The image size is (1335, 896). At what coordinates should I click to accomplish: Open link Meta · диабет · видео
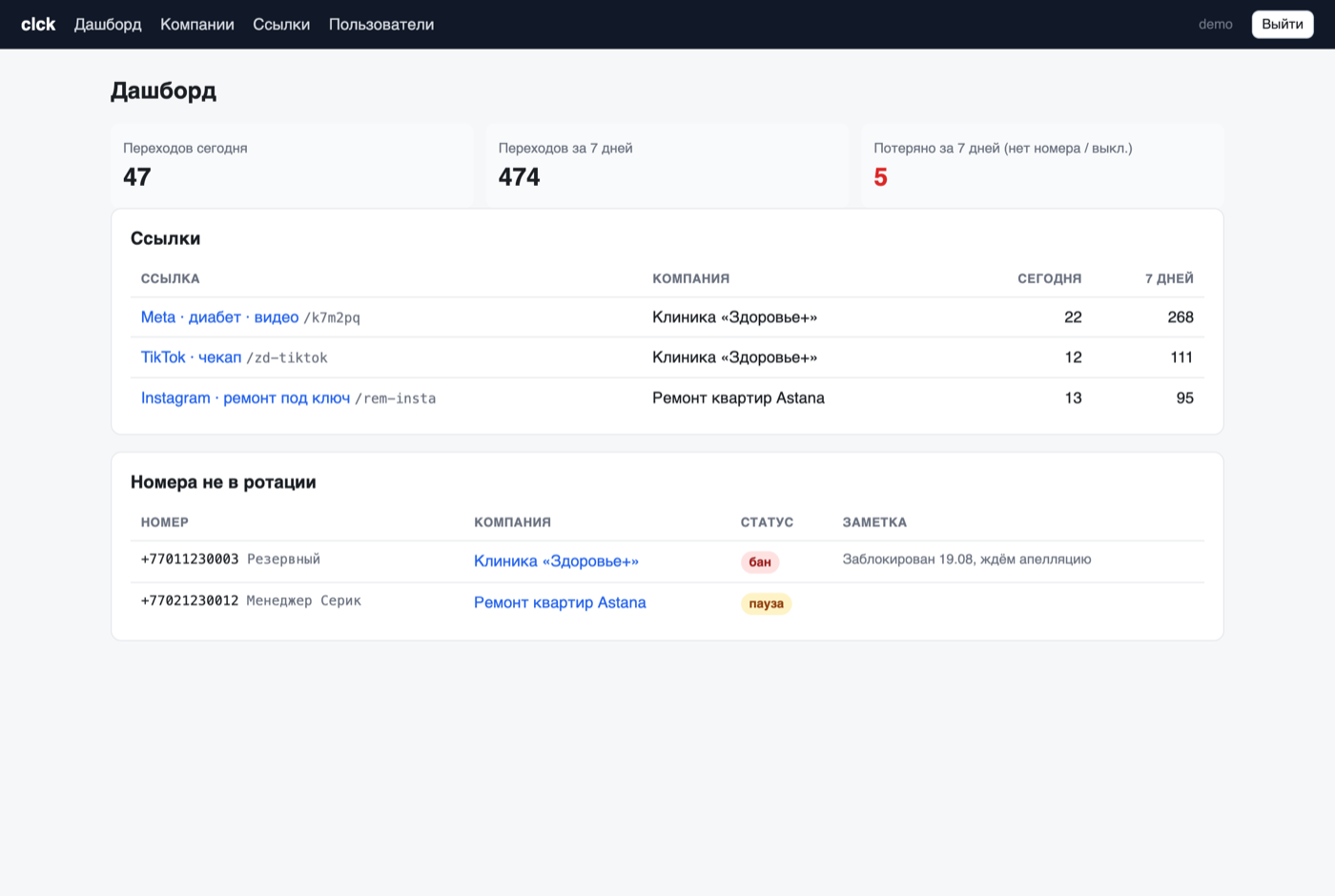[x=220, y=317]
